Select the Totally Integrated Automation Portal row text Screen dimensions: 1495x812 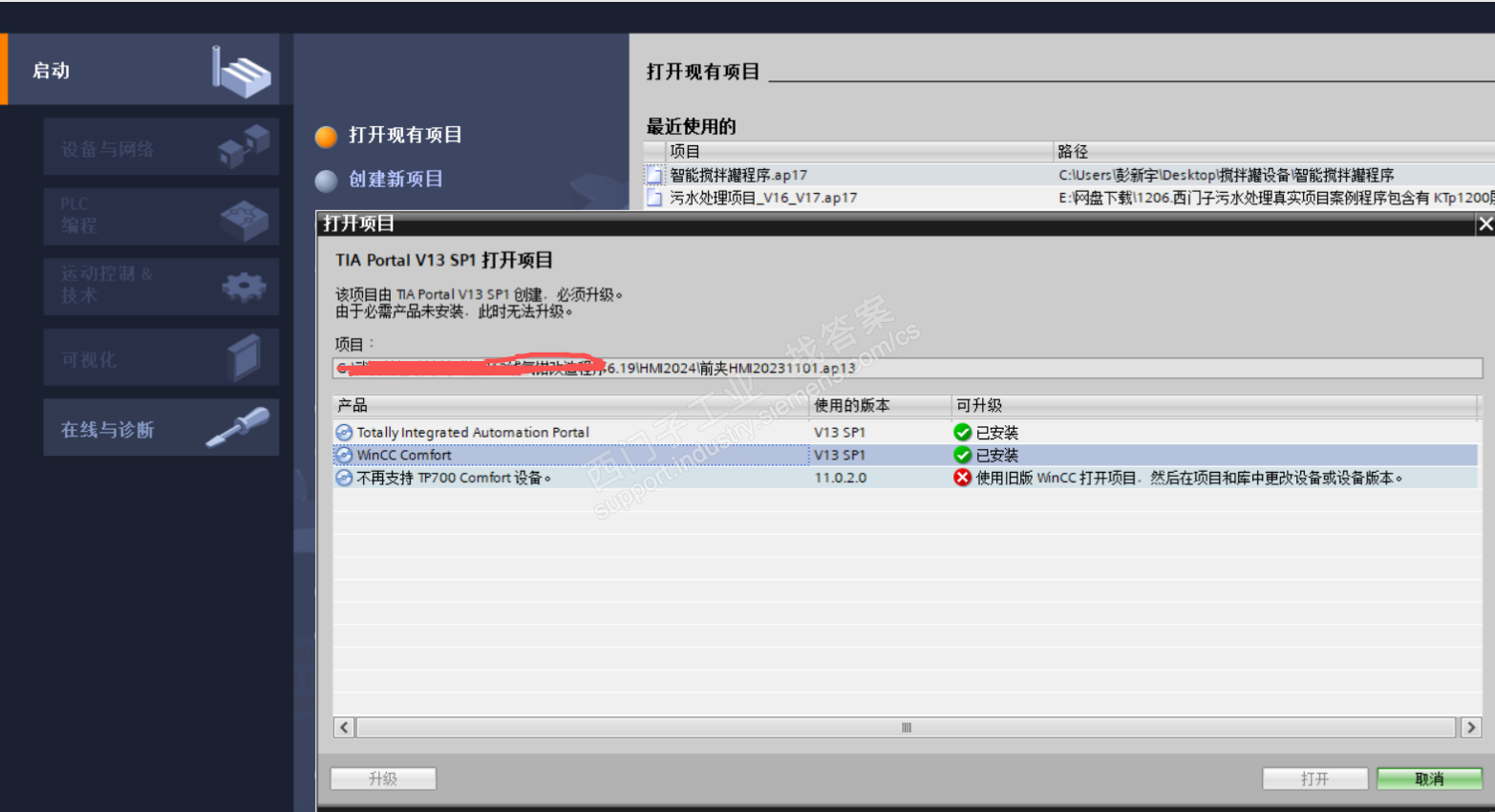[x=473, y=433]
